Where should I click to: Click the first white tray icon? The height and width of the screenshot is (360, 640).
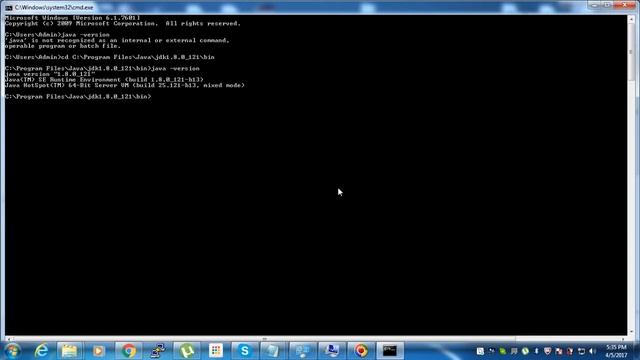480,351
